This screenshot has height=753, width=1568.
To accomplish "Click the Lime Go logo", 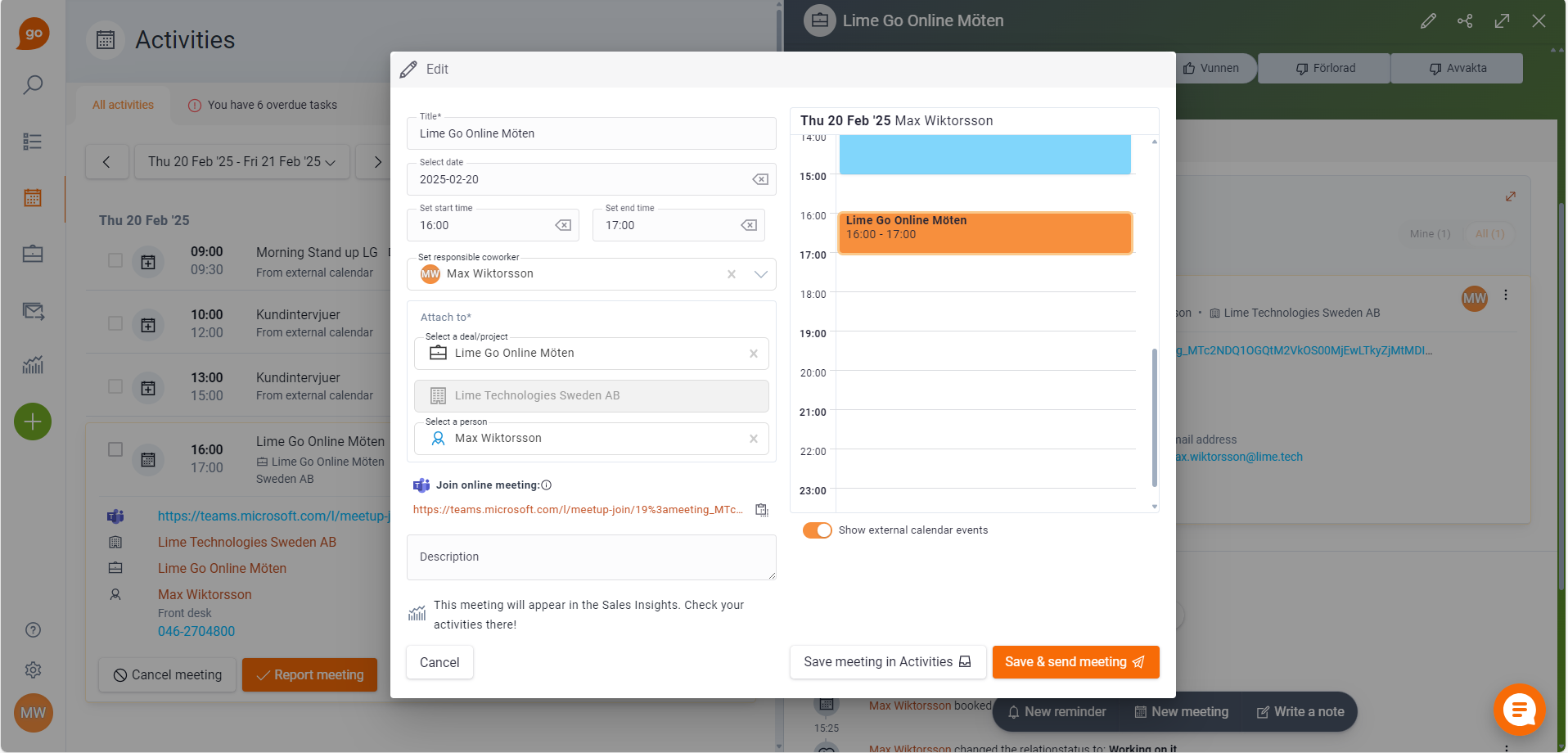I will tap(34, 34).
